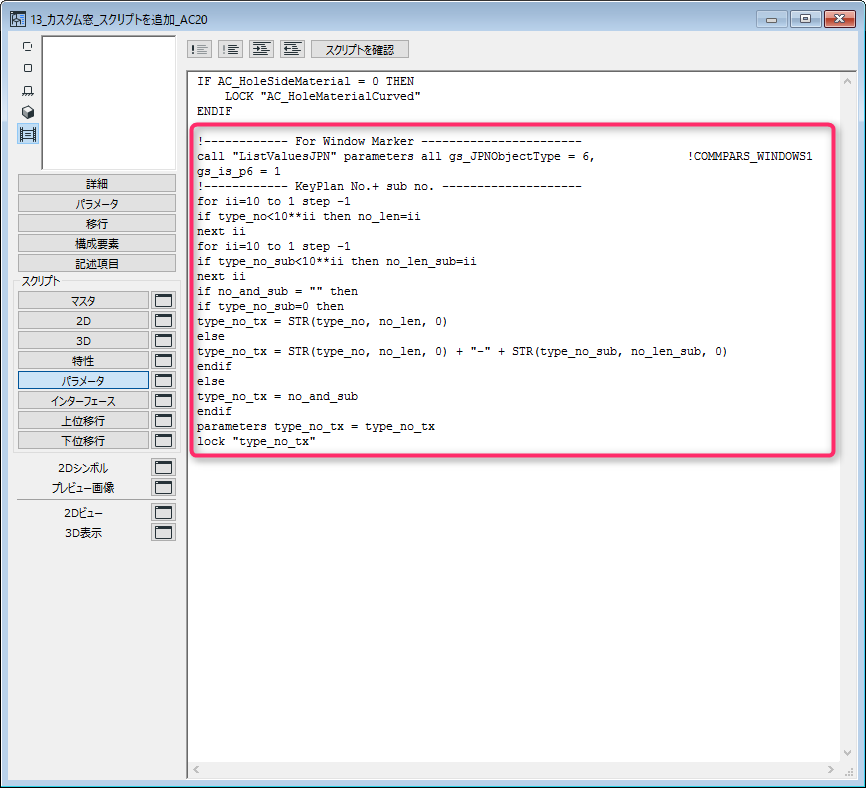866x788 pixels.
Task: Click the increase indent toolbar icon
Action: click(261, 49)
